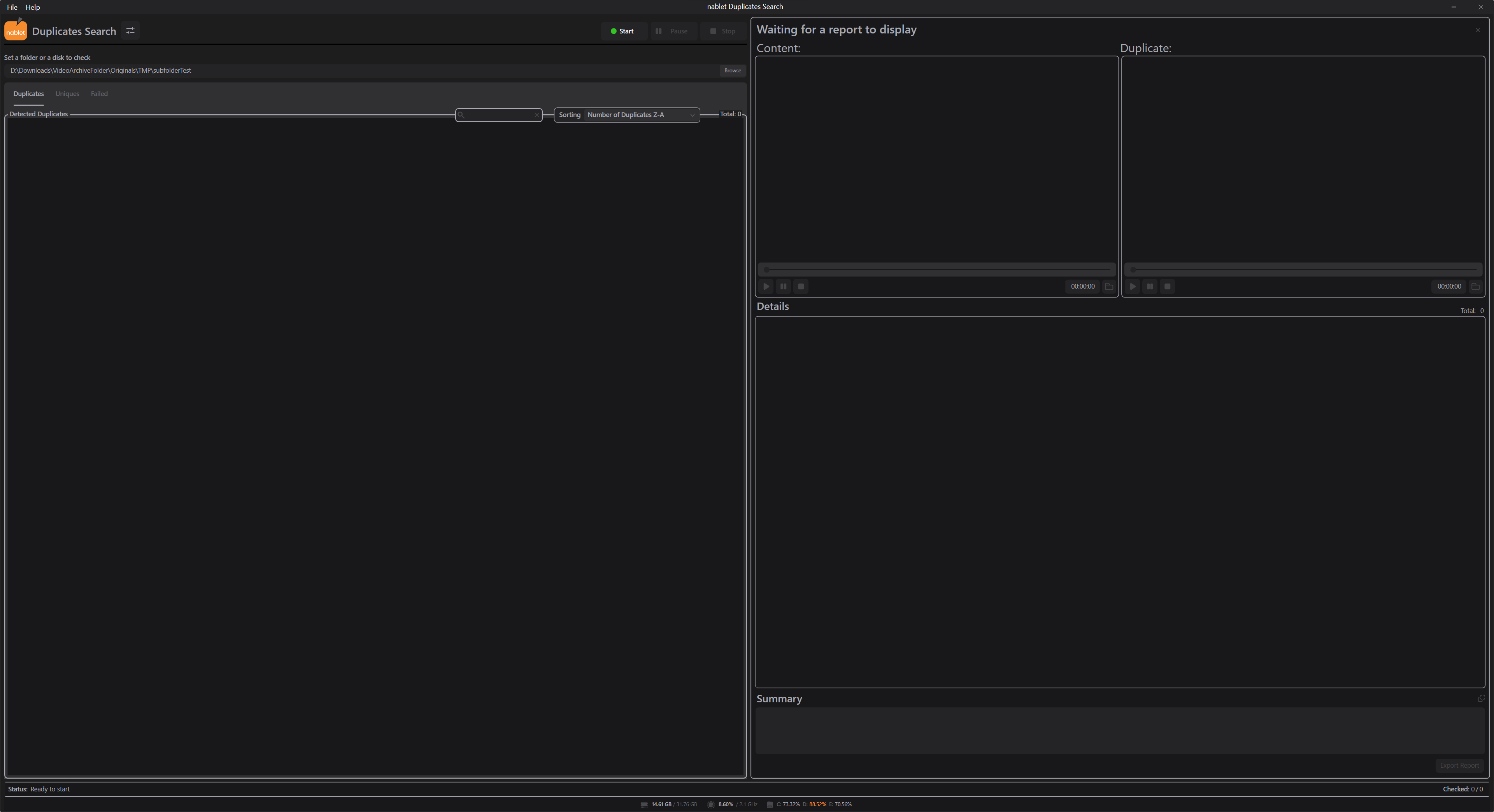Click the 'Checked: 0 / 0' counter
1494x812 pixels.
click(1463, 789)
